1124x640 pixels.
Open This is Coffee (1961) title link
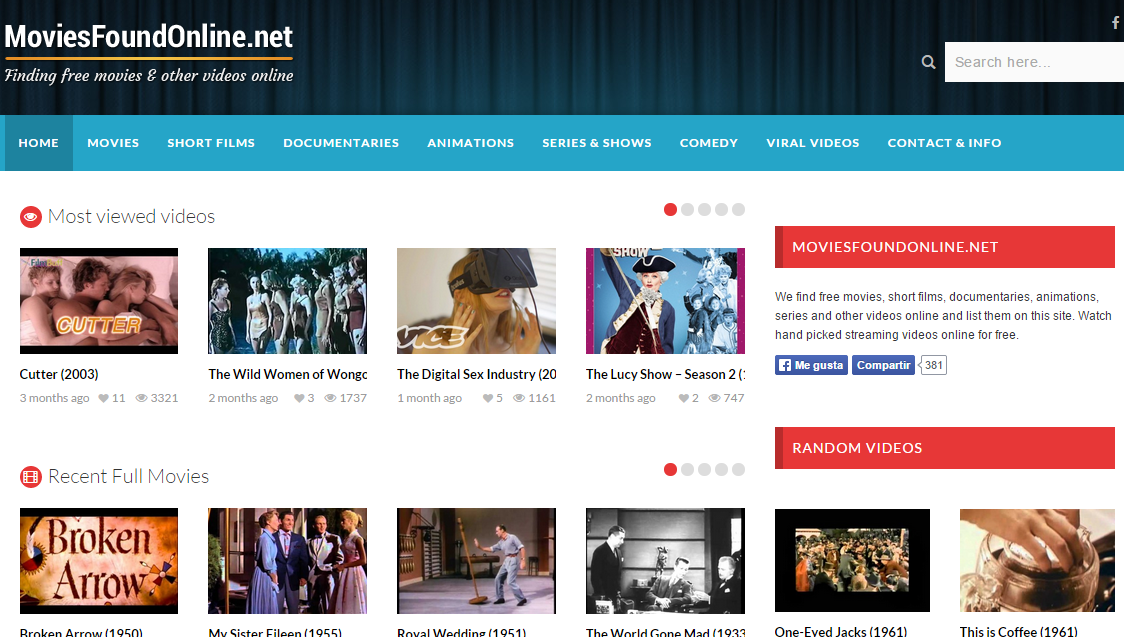coord(1019,631)
